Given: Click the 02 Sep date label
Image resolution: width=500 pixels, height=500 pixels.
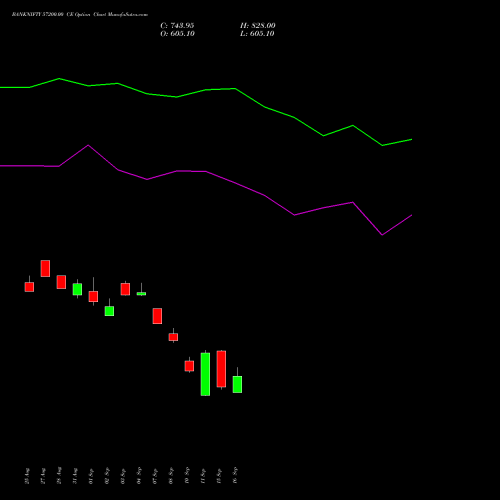Looking at the screenshot, I should [x=107, y=476].
